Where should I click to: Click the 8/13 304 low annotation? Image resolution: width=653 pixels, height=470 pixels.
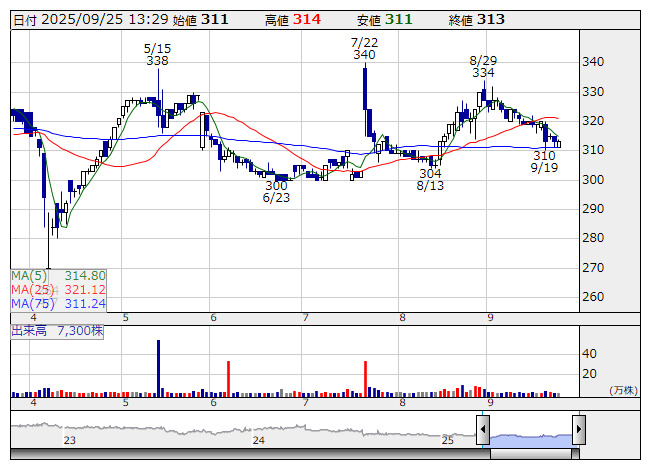(x=430, y=179)
